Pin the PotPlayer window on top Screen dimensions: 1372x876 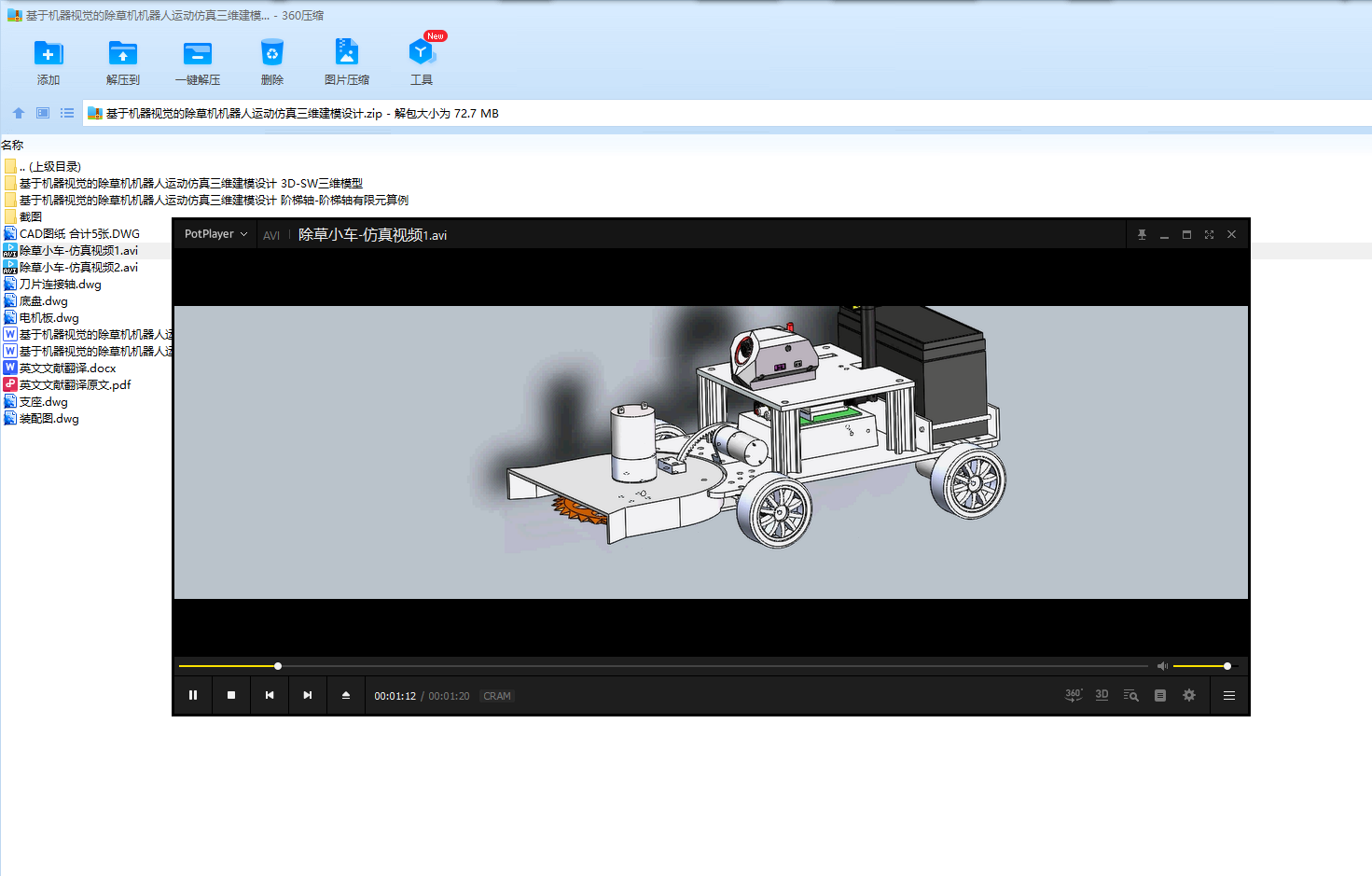(x=1142, y=235)
